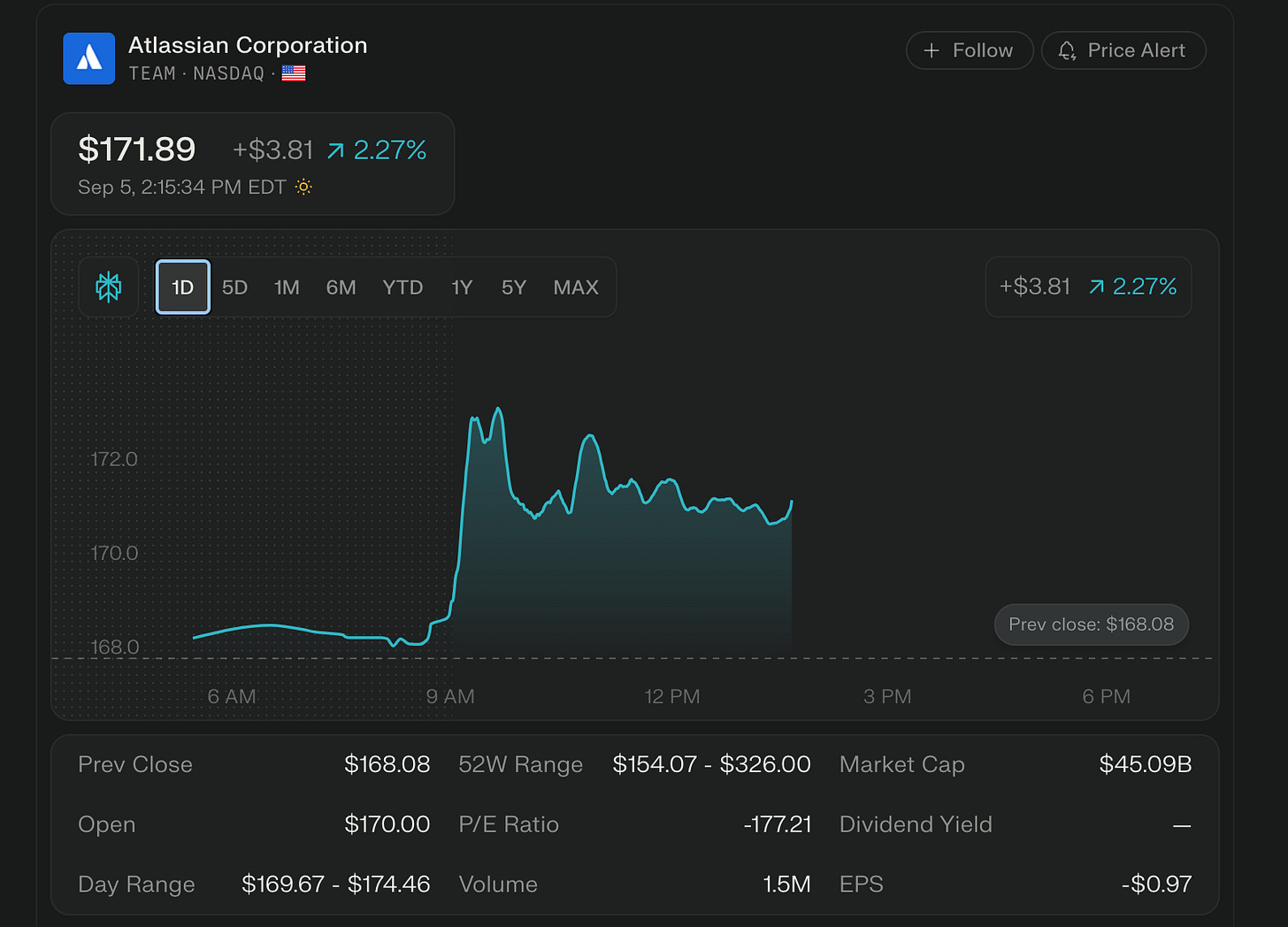Click the Prev close: $168.08 label

tap(1092, 624)
